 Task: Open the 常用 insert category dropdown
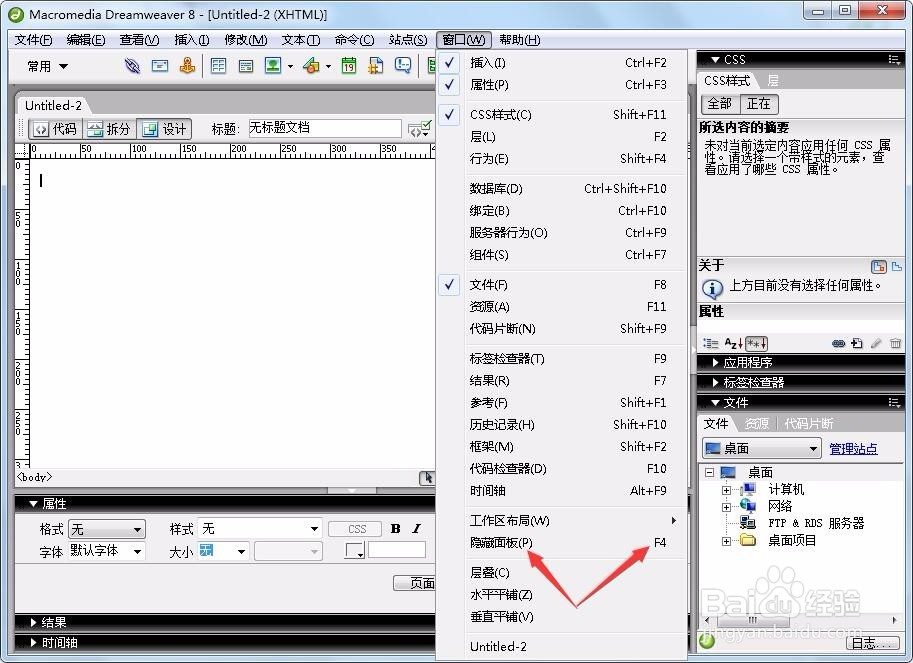[48, 66]
